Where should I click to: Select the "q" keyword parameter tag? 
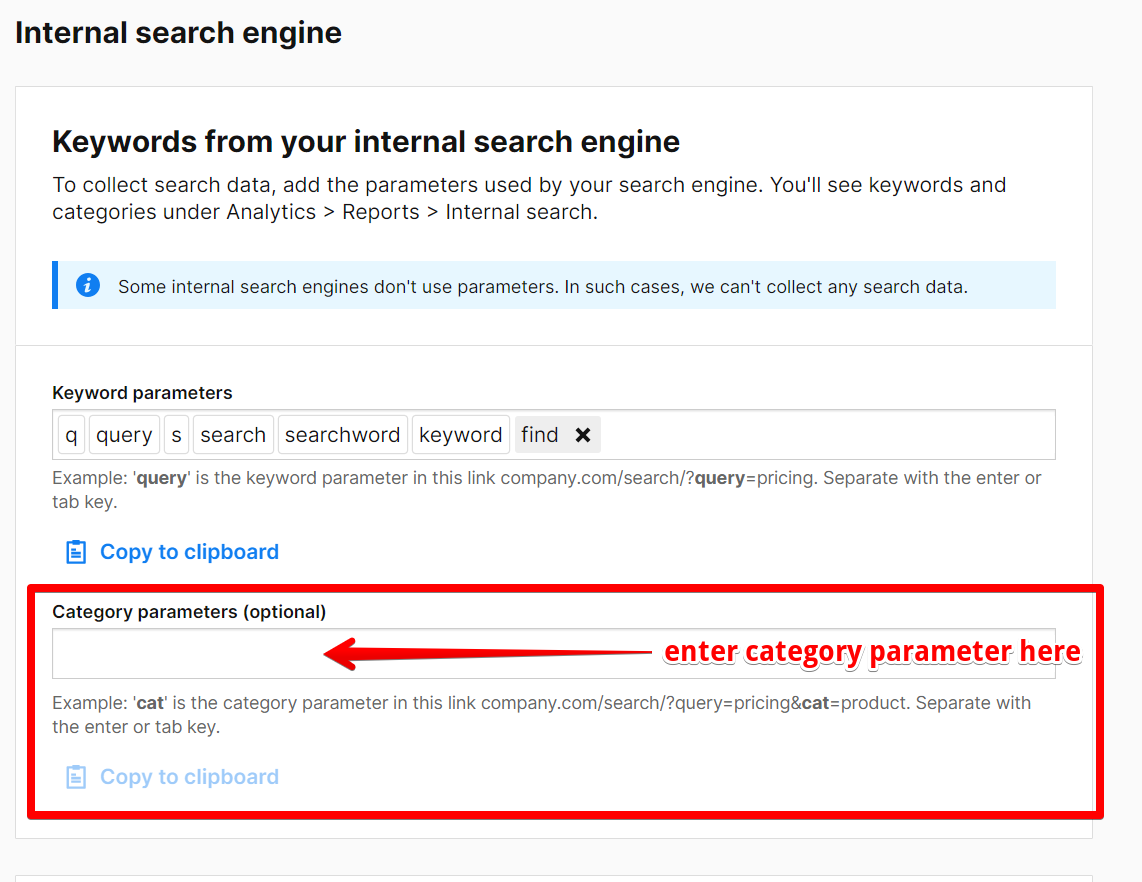click(70, 434)
